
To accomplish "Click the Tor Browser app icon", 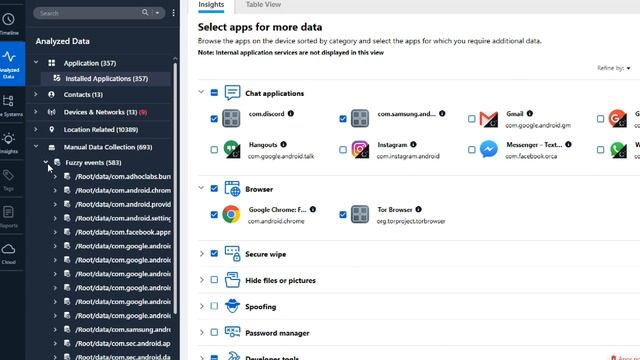I will (360, 214).
